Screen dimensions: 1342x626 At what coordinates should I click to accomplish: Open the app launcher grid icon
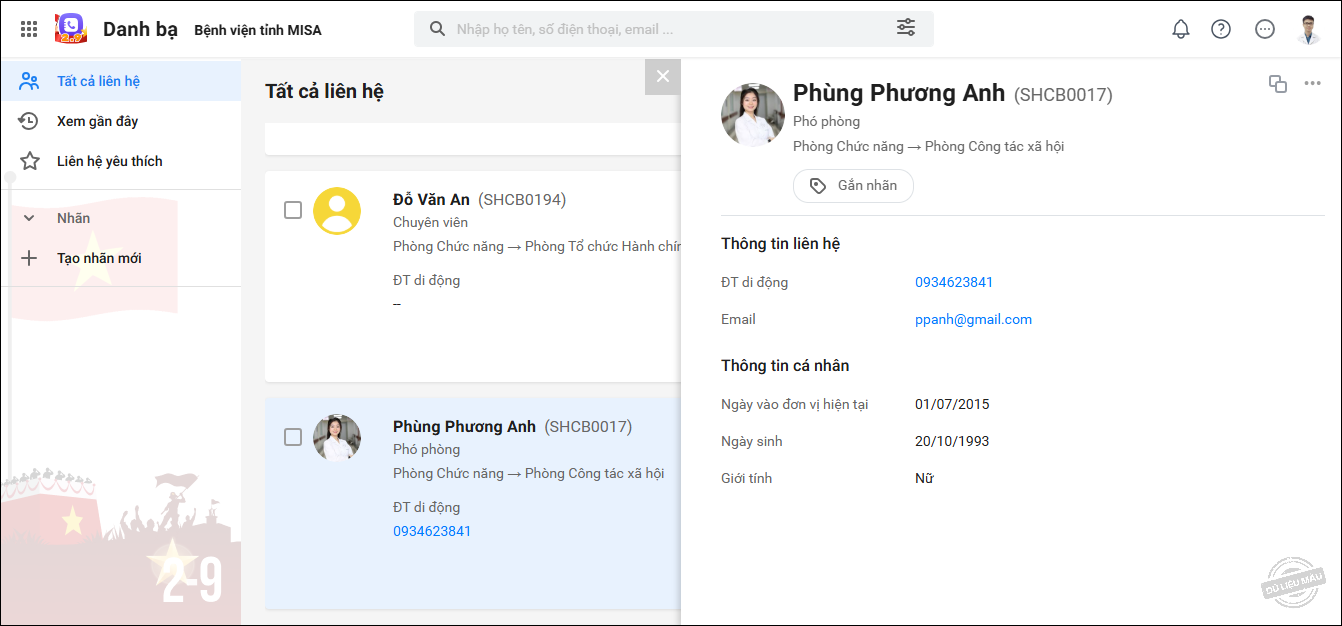click(x=29, y=29)
